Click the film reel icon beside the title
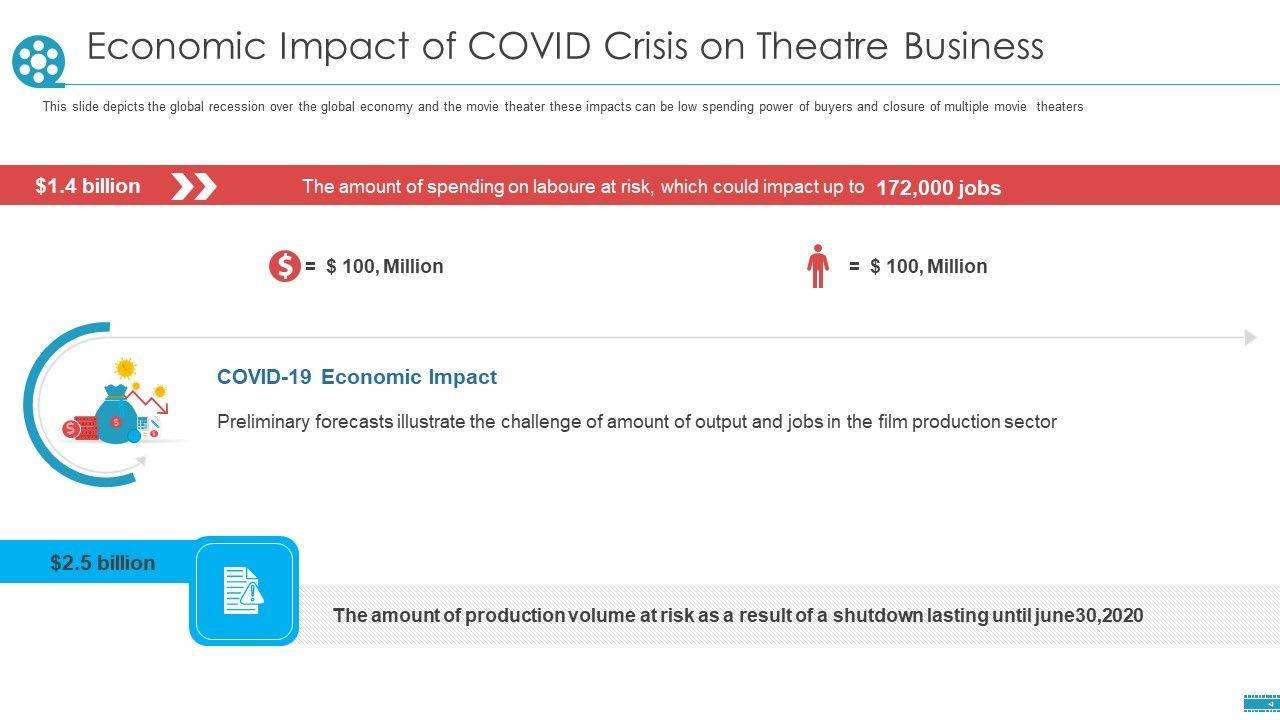The height and width of the screenshot is (720, 1280). 38,61
